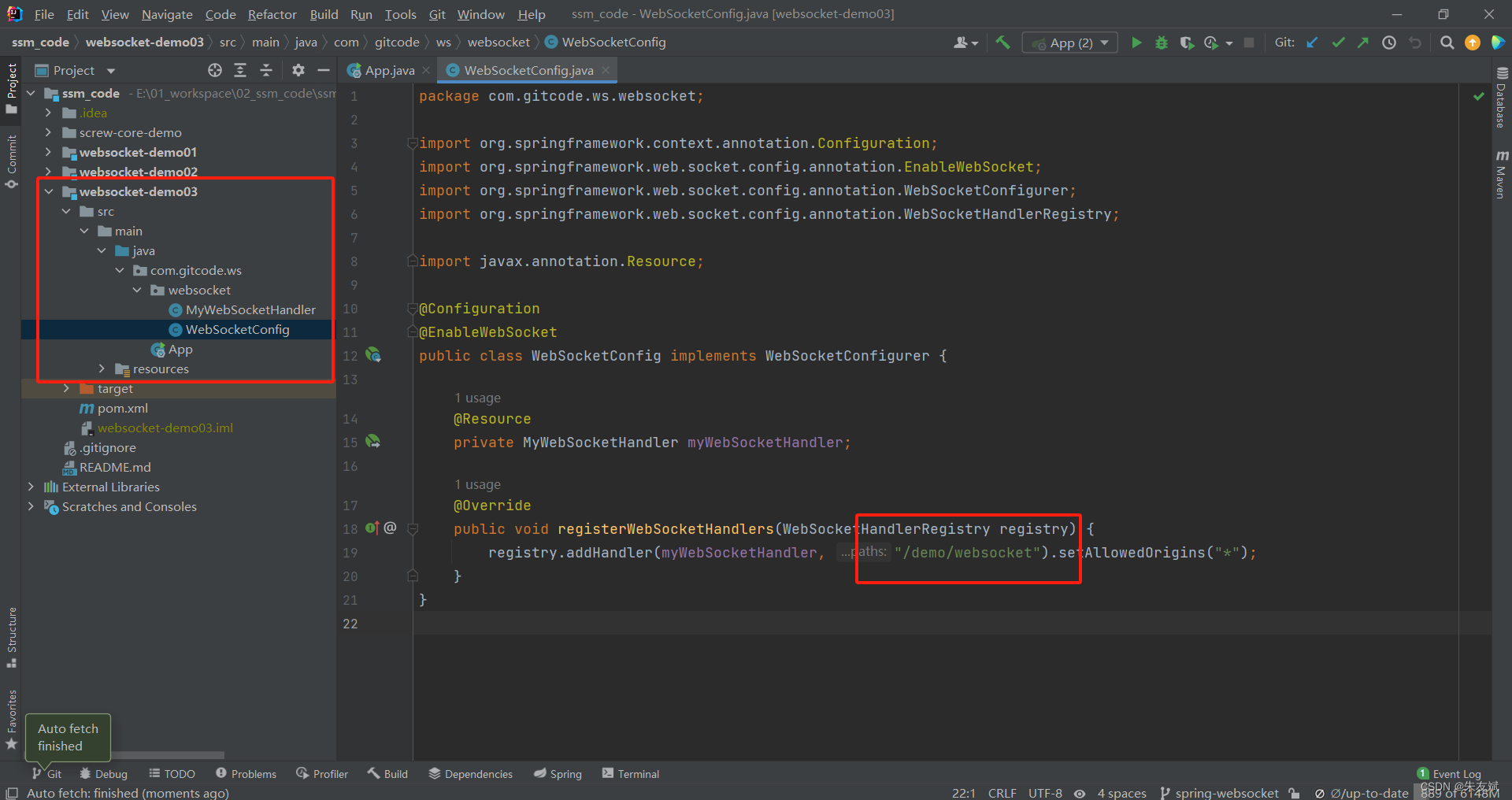1512x800 pixels.
Task: Open the Maven tool window
Action: click(x=1501, y=174)
